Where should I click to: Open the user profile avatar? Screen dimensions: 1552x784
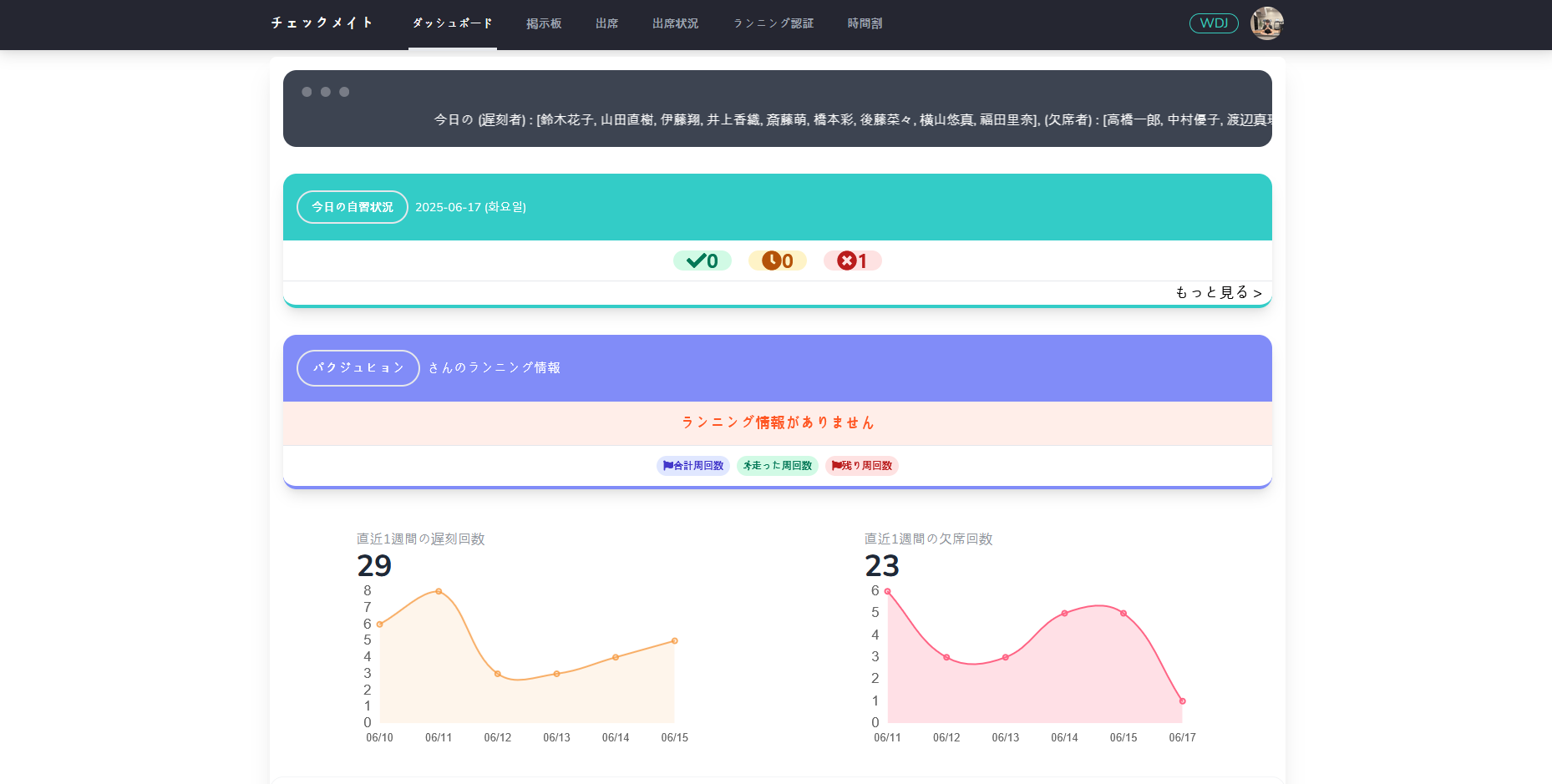[1267, 23]
